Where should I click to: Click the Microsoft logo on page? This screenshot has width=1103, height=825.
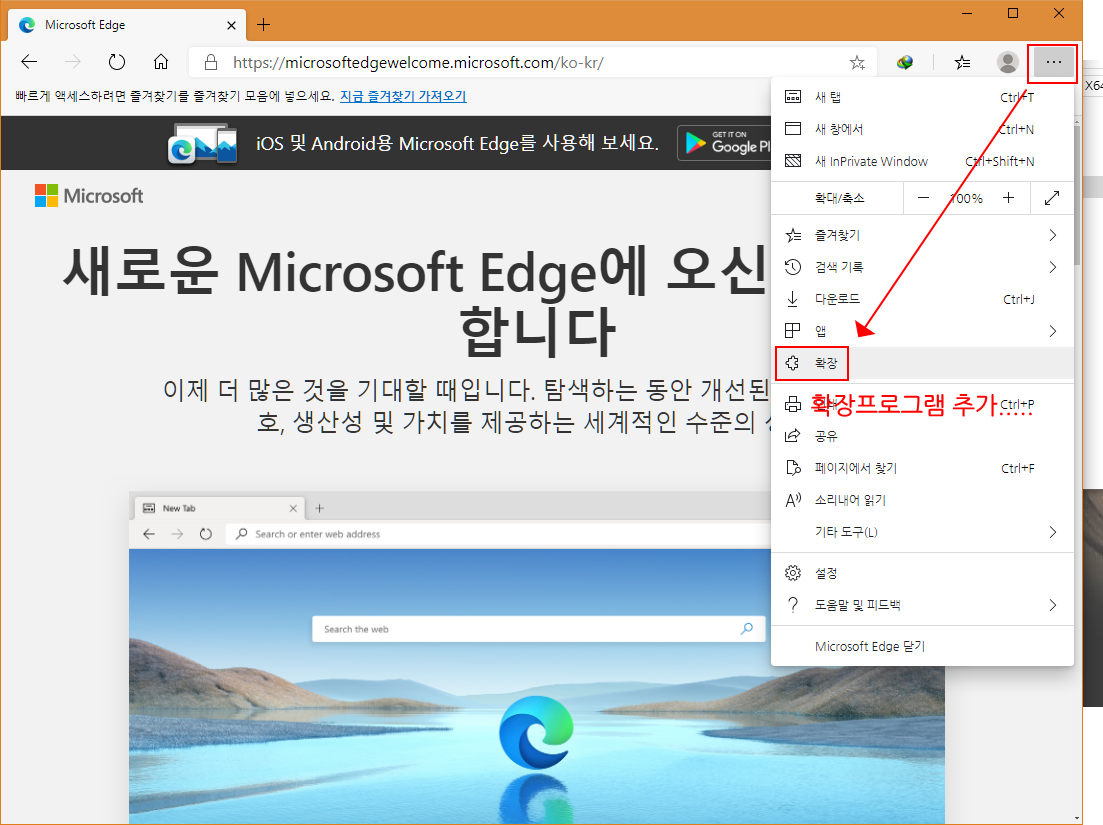(x=89, y=196)
